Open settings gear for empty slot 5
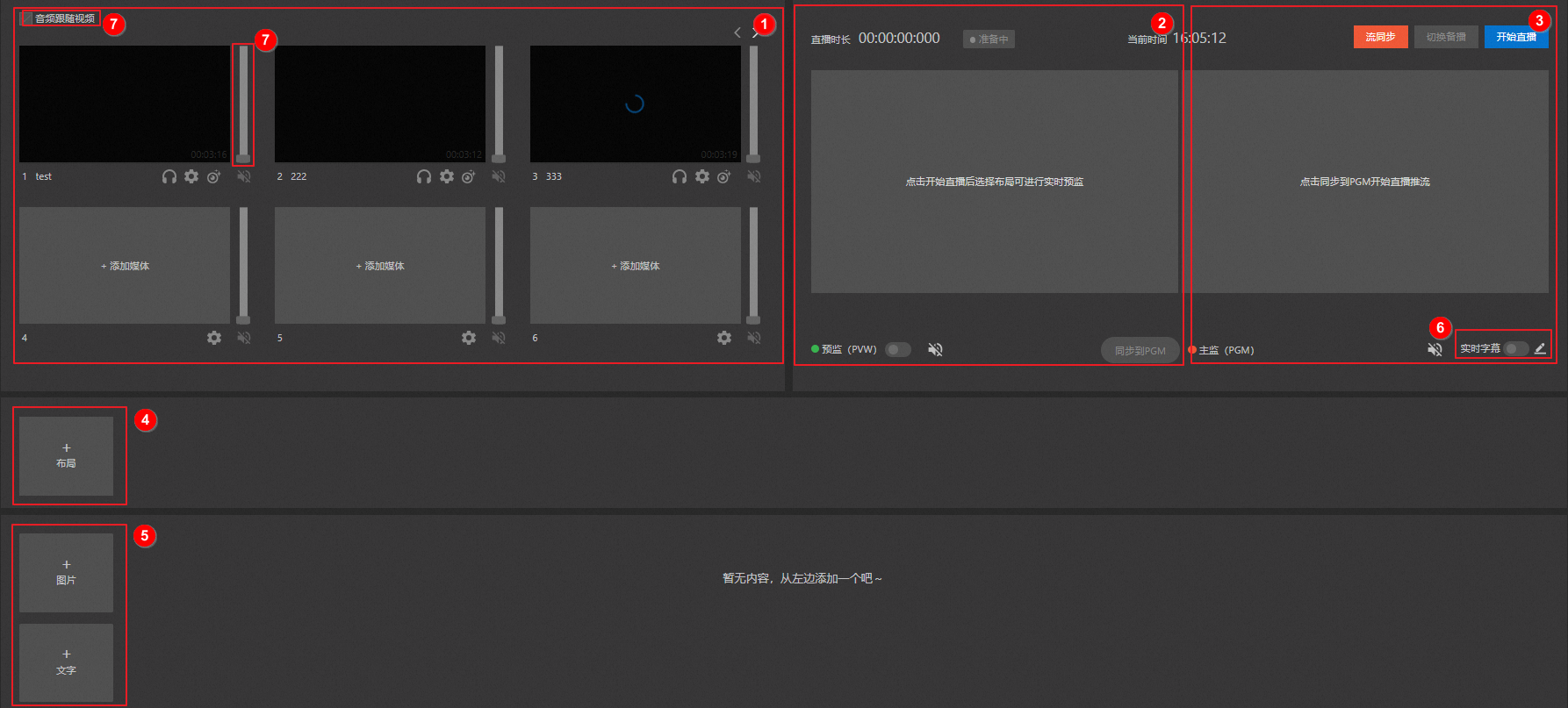Viewport: 1568px width, 708px height. click(469, 338)
